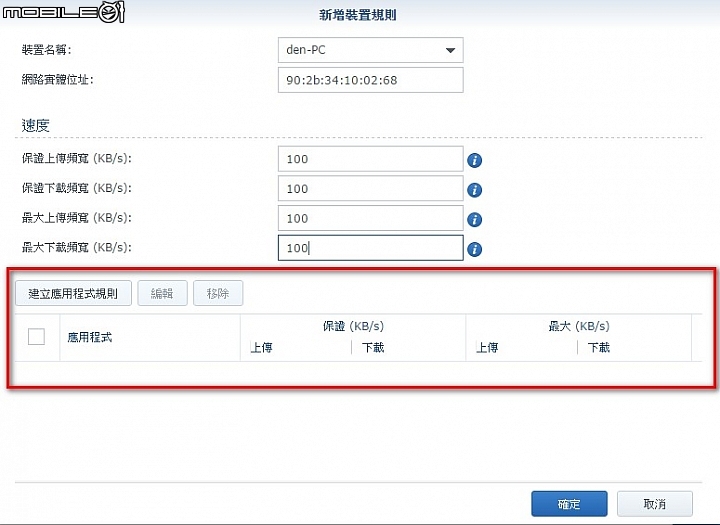This screenshot has width=720, height=525.
Task: Focus the 最大下載頻寬 input field
Action: (371, 248)
